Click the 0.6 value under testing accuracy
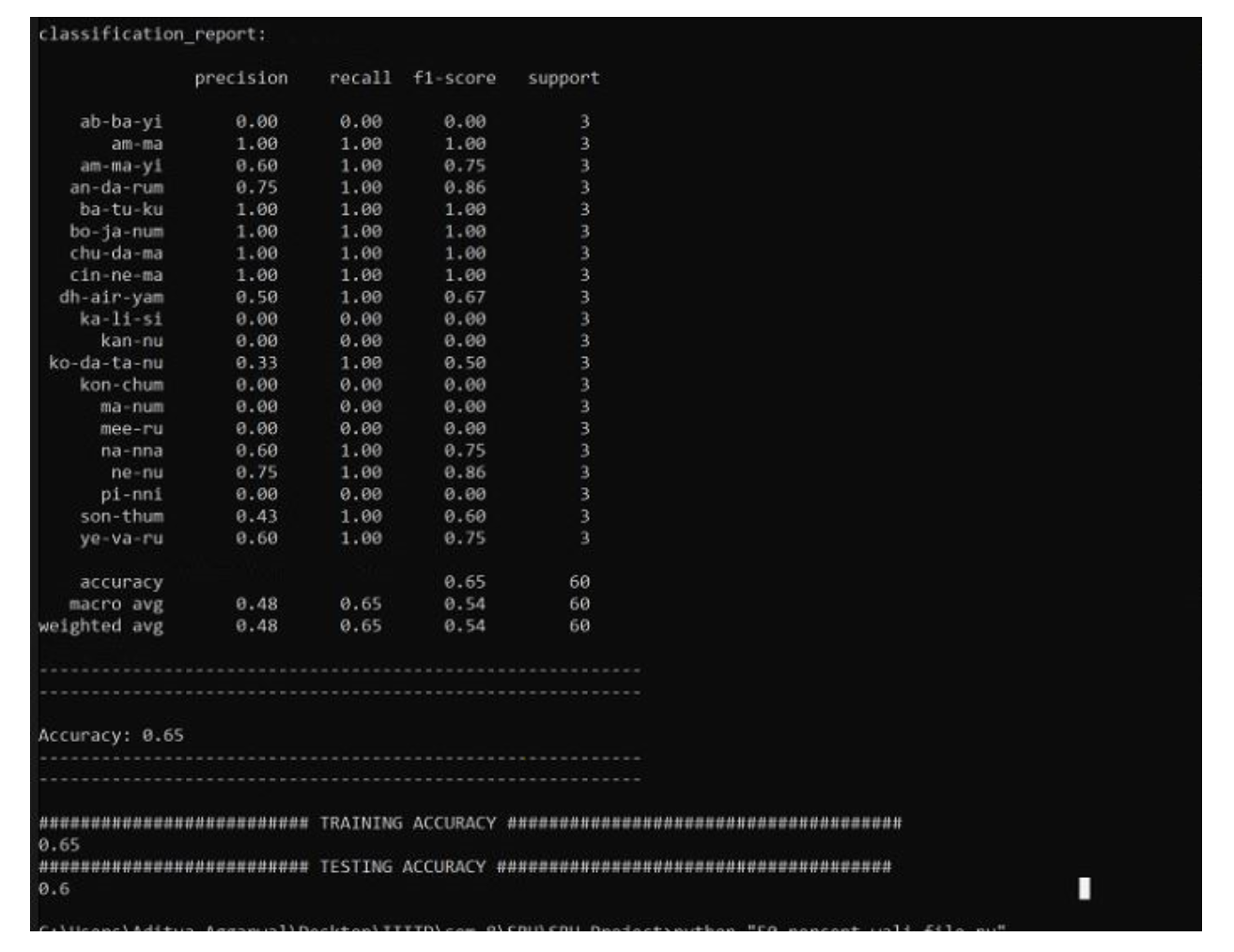This screenshot has width=1234, height=952. click(x=54, y=889)
